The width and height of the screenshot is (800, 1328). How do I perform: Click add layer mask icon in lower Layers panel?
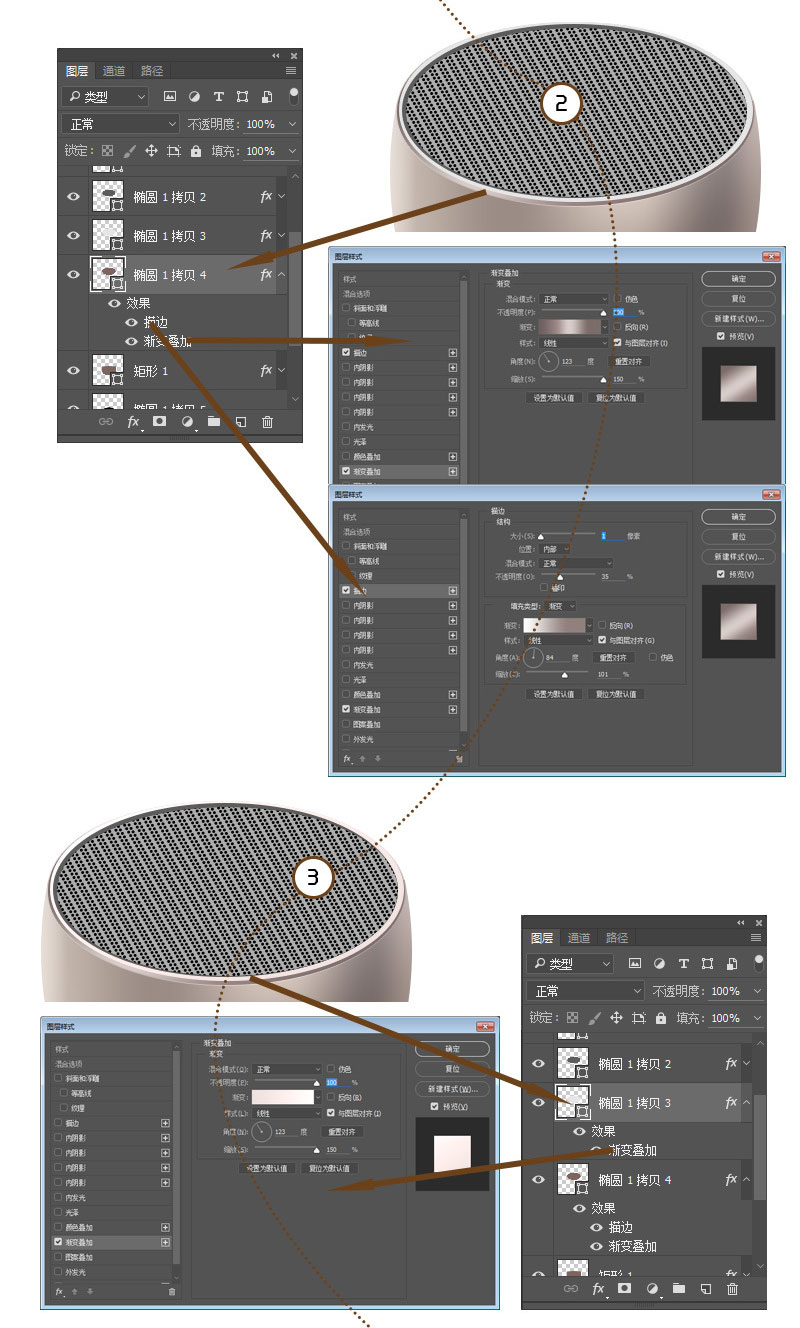point(624,1289)
